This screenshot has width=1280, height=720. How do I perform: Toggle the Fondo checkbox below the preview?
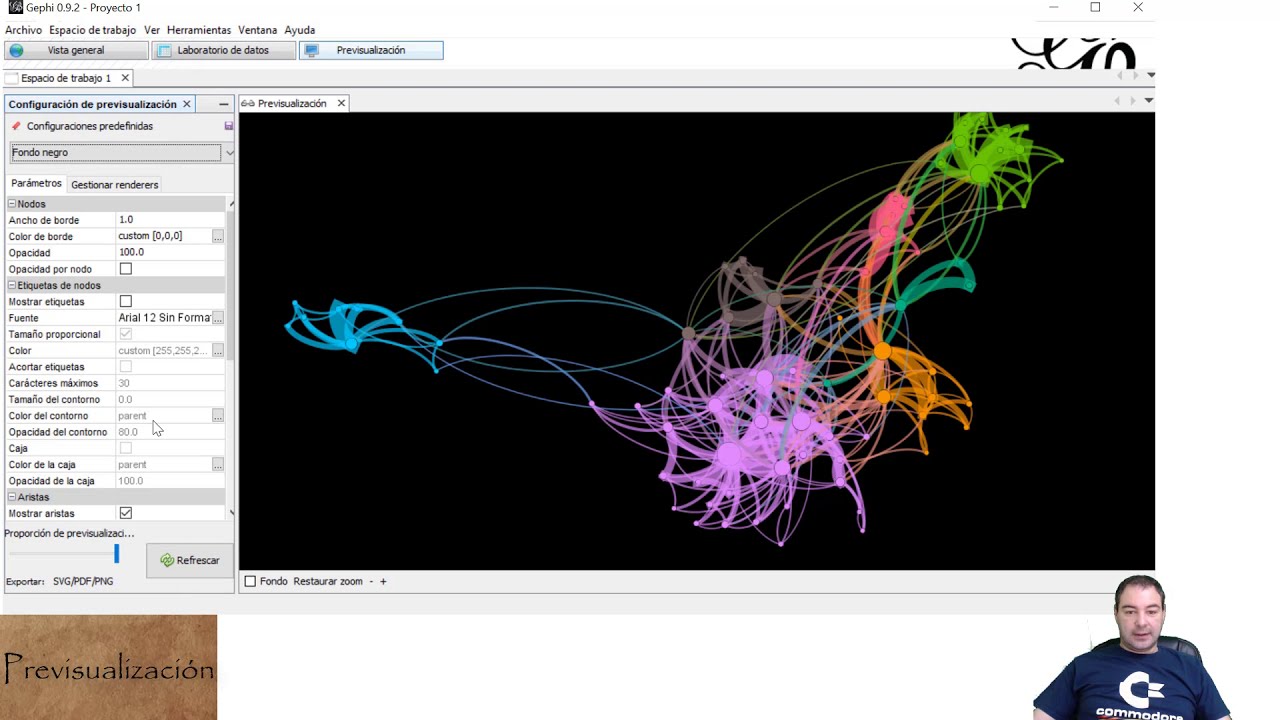click(x=250, y=581)
